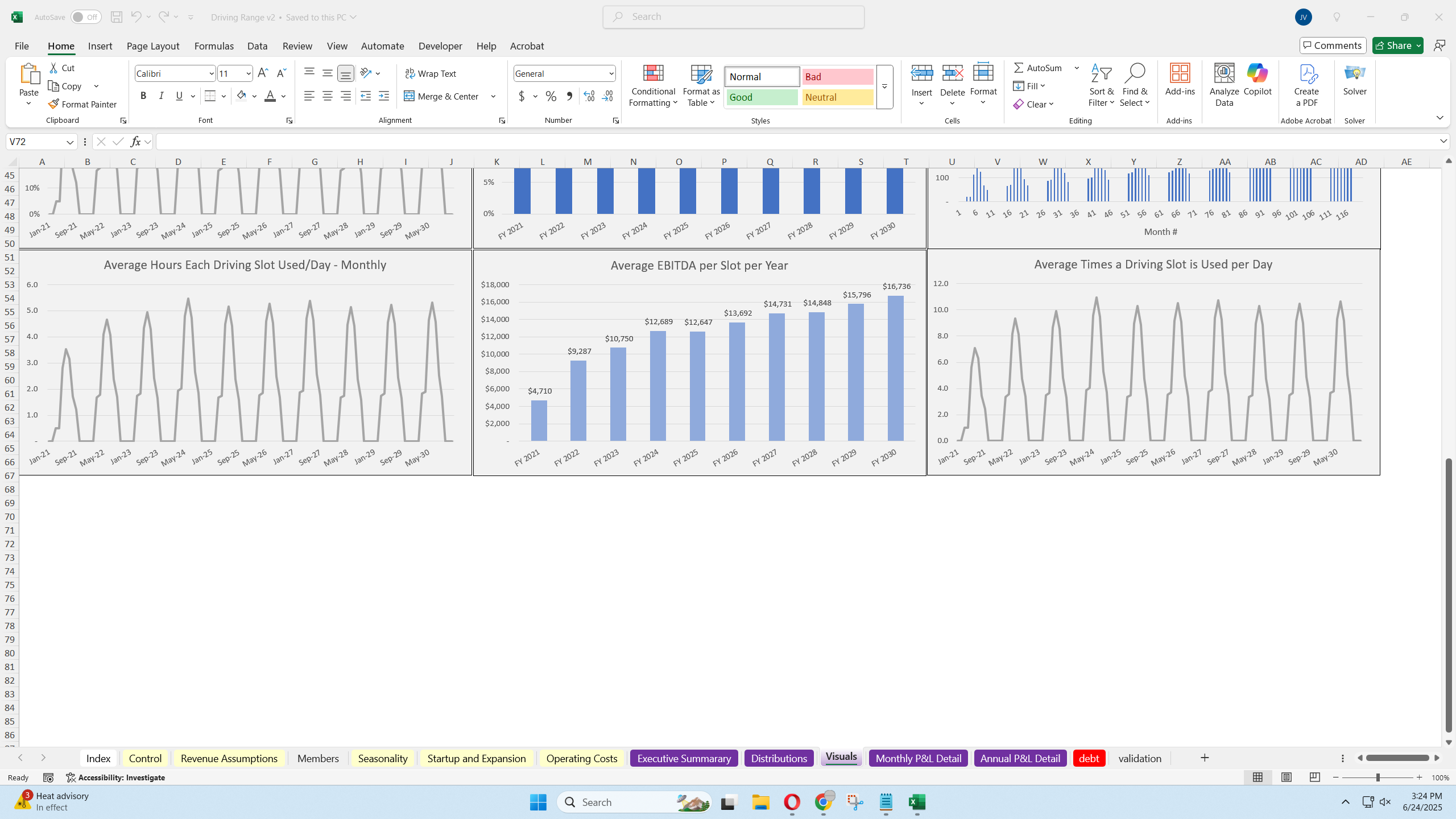Expand the Number Format dropdown

click(x=611, y=73)
